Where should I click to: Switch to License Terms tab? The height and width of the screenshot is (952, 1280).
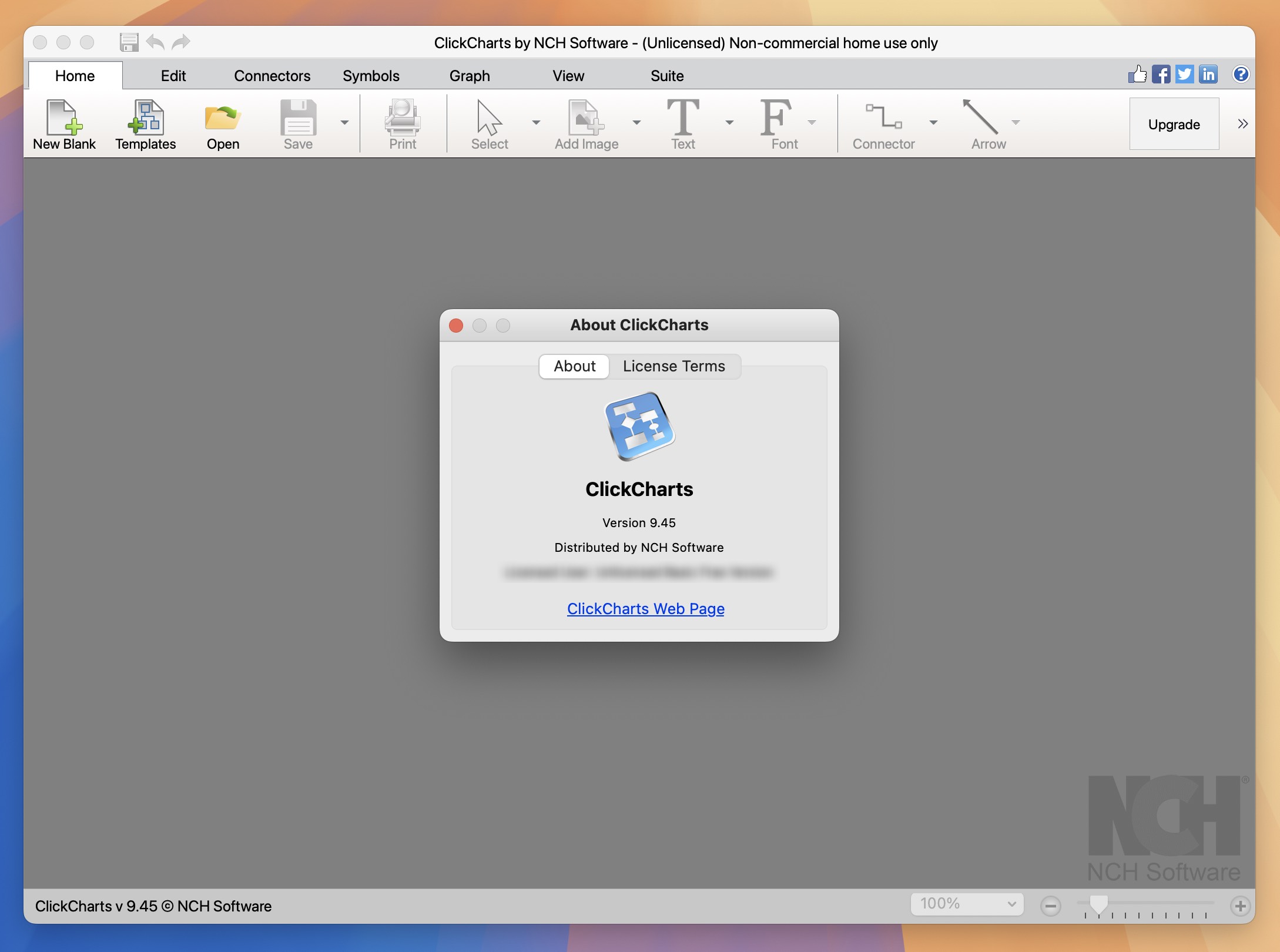pos(674,366)
